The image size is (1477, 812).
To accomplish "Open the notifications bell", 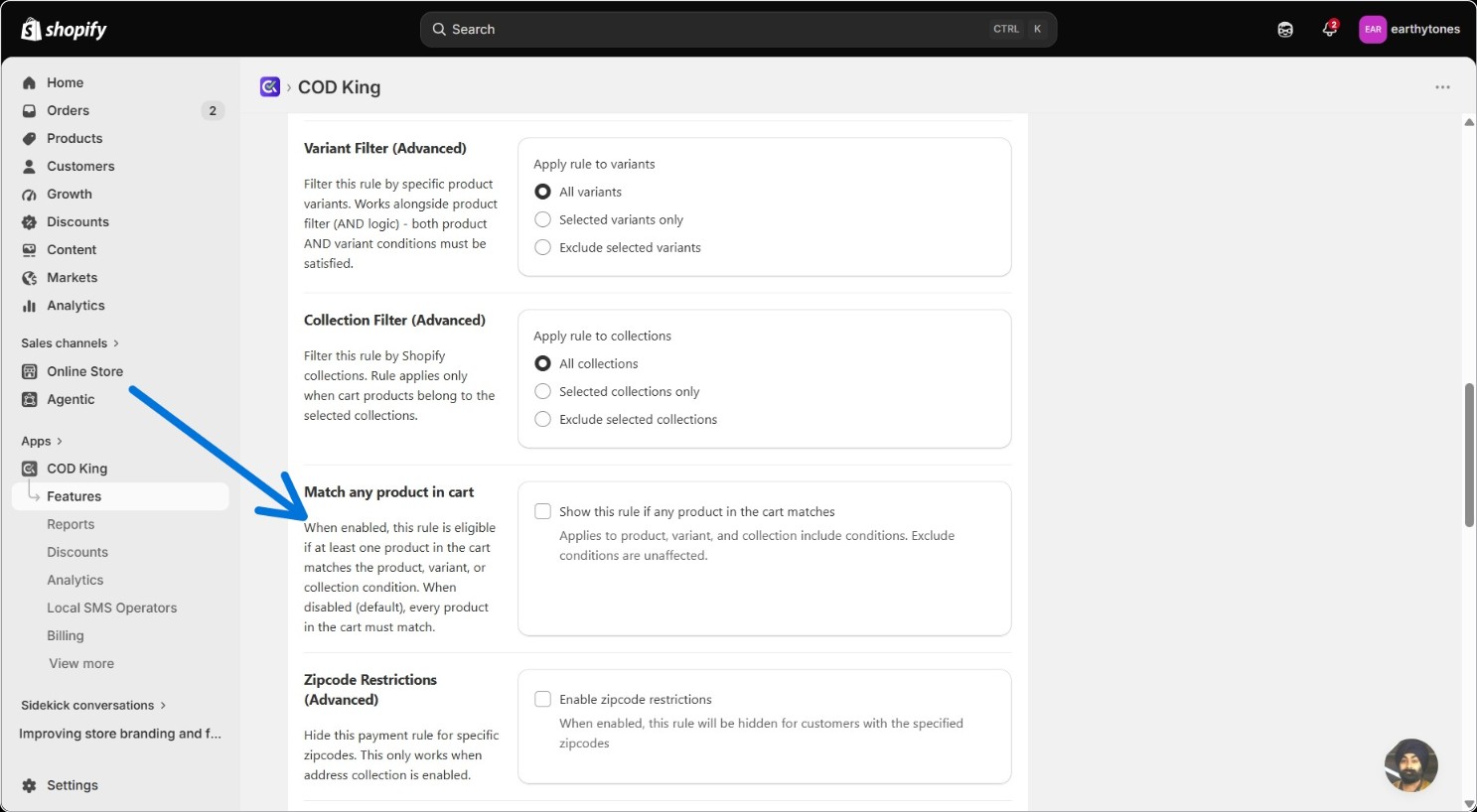I will [x=1329, y=30].
